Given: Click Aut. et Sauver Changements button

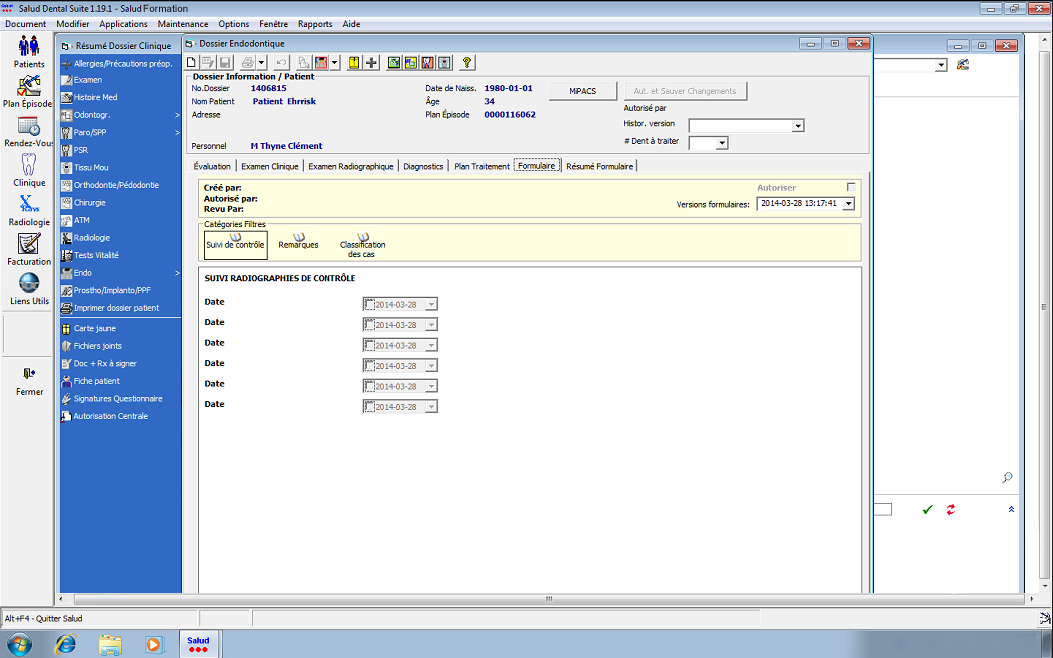Looking at the screenshot, I should 685,91.
